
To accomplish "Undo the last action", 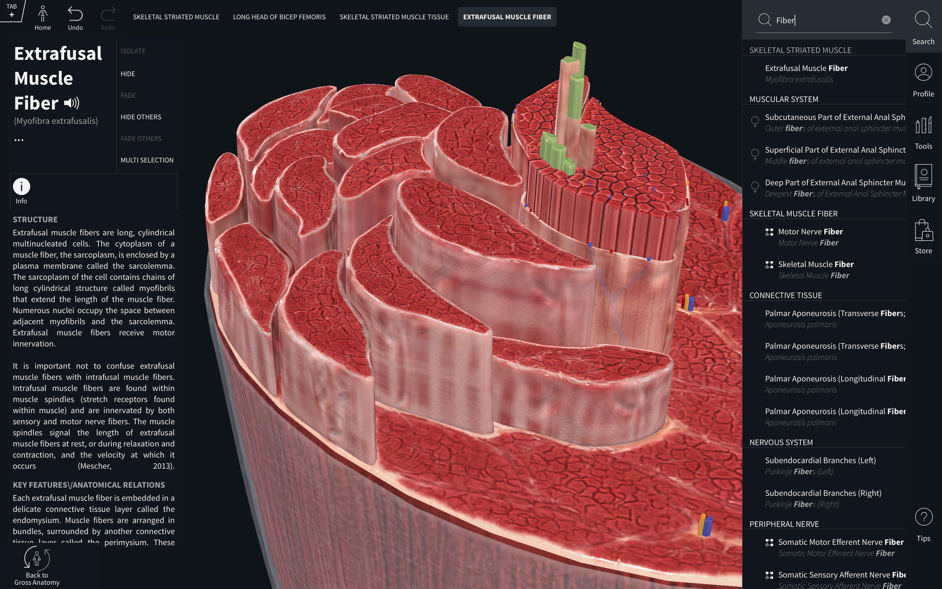I will click(75, 17).
